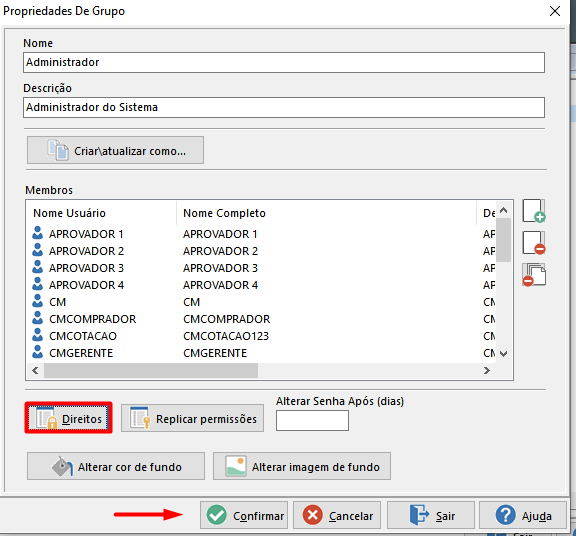Click the Cancelar button

337,515
